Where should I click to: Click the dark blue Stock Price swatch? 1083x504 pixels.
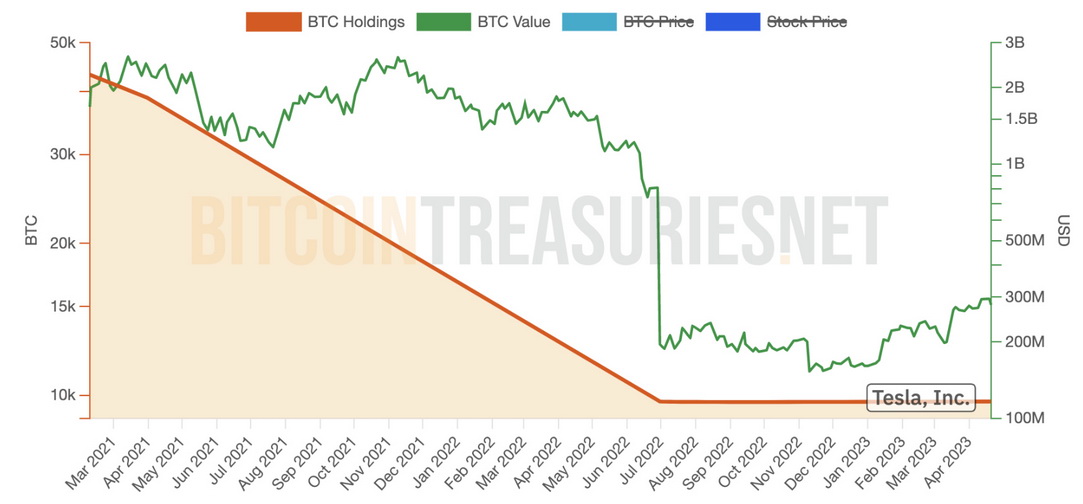point(731,21)
